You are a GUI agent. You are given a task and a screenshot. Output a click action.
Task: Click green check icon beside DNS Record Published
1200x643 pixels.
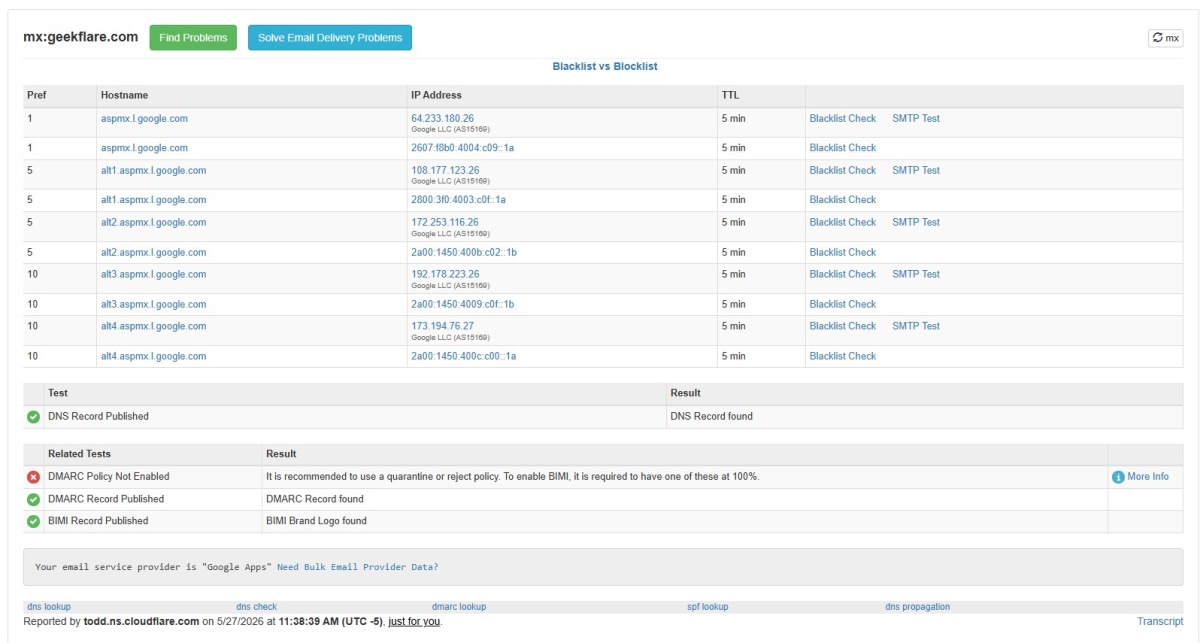click(x=33, y=417)
